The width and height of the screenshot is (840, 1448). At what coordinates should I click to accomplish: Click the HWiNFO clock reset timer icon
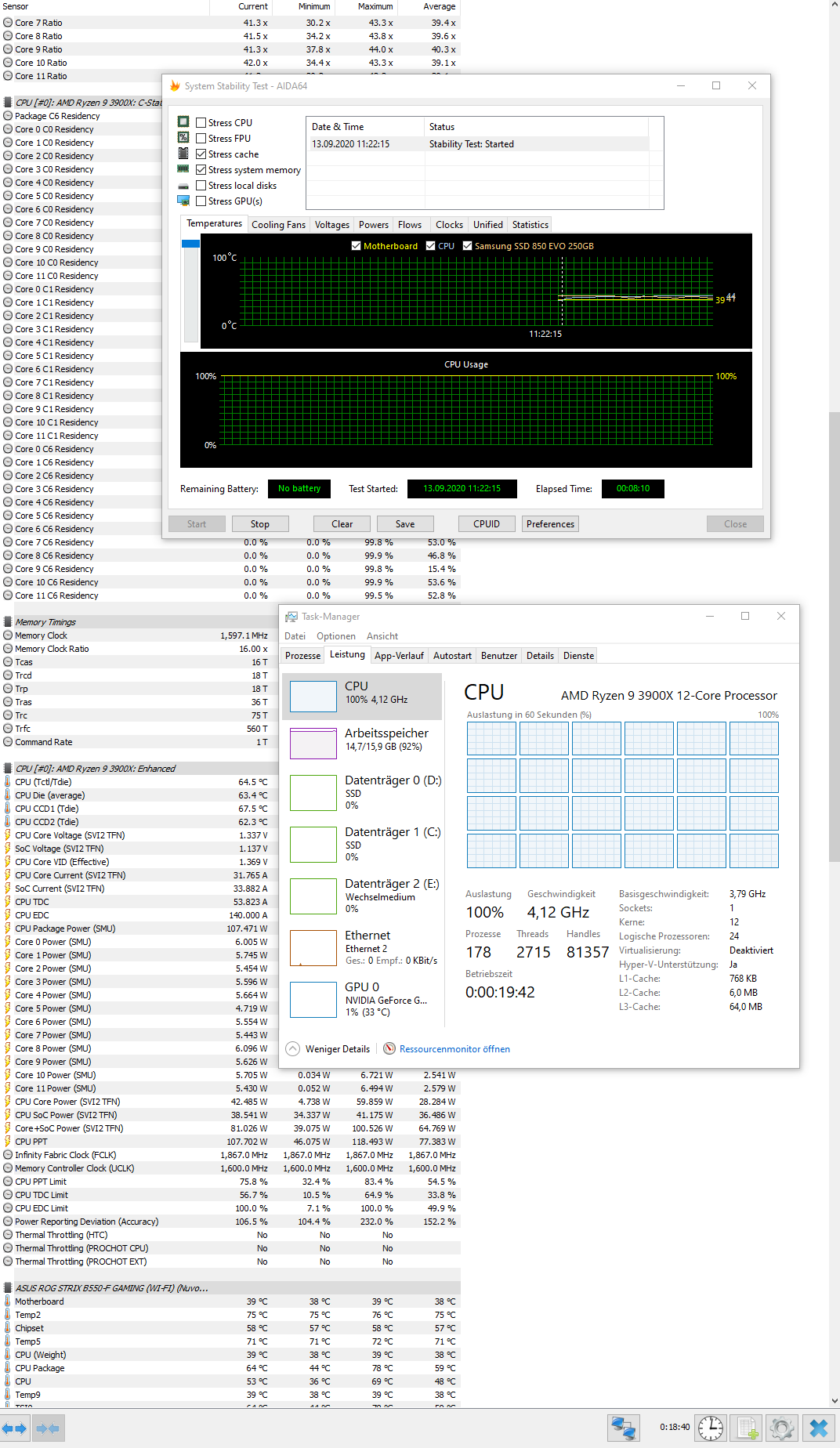click(711, 1428)
